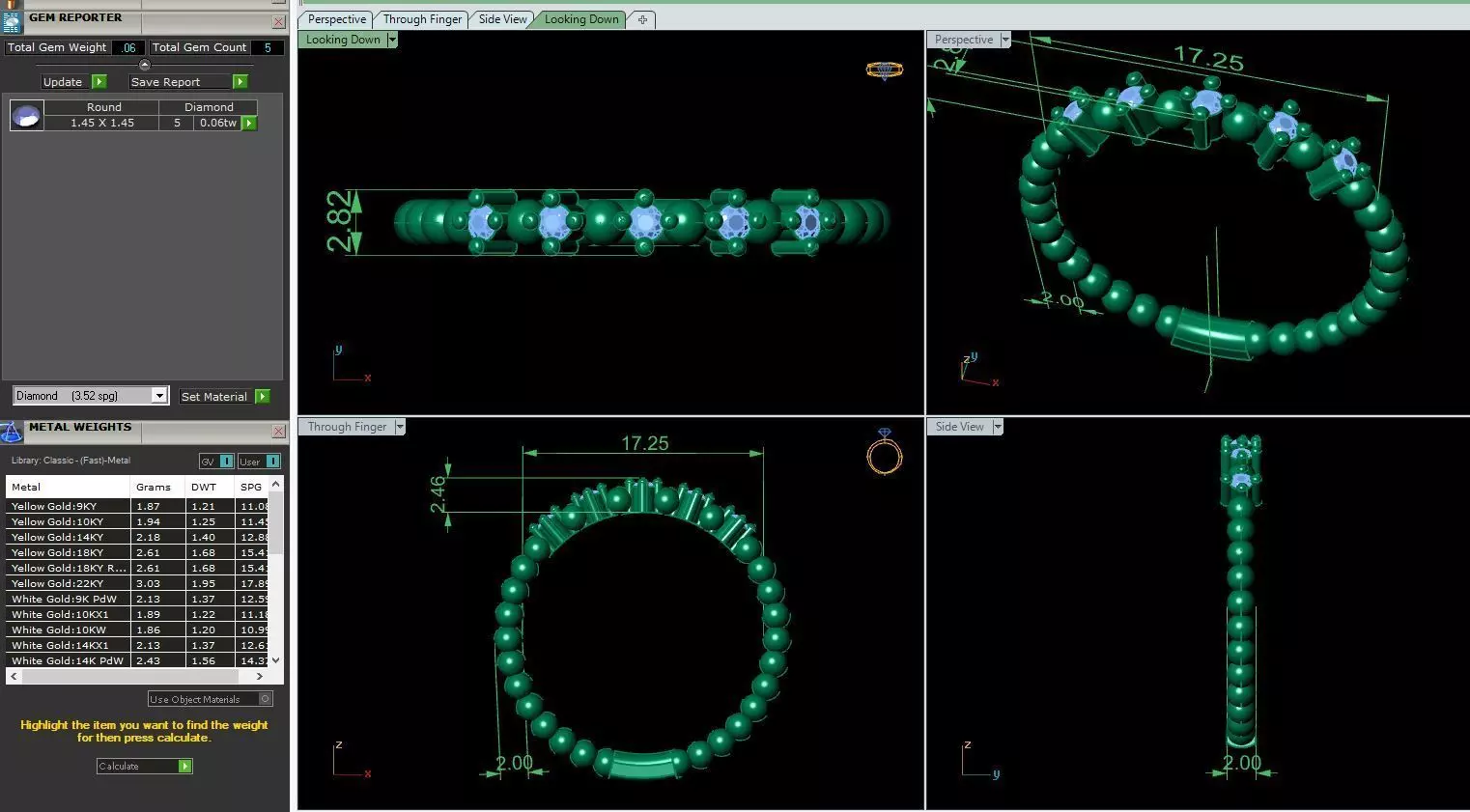Click the round gem thumbnail in Gem Reporter
Viewport: 1470px width, 812px height.
click(26, 115)
